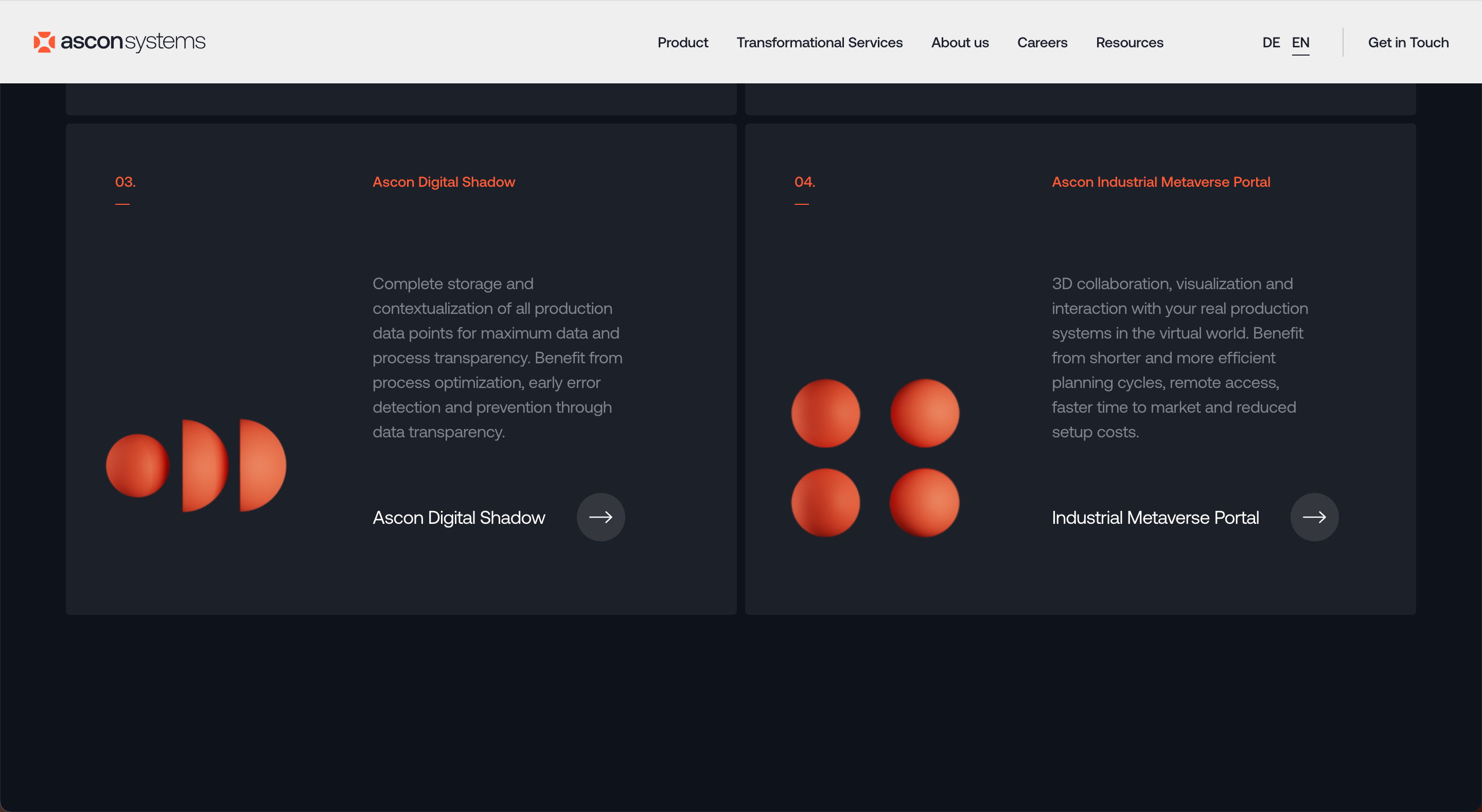
Task: Select the EN language option
Action: coord(1300,43)
